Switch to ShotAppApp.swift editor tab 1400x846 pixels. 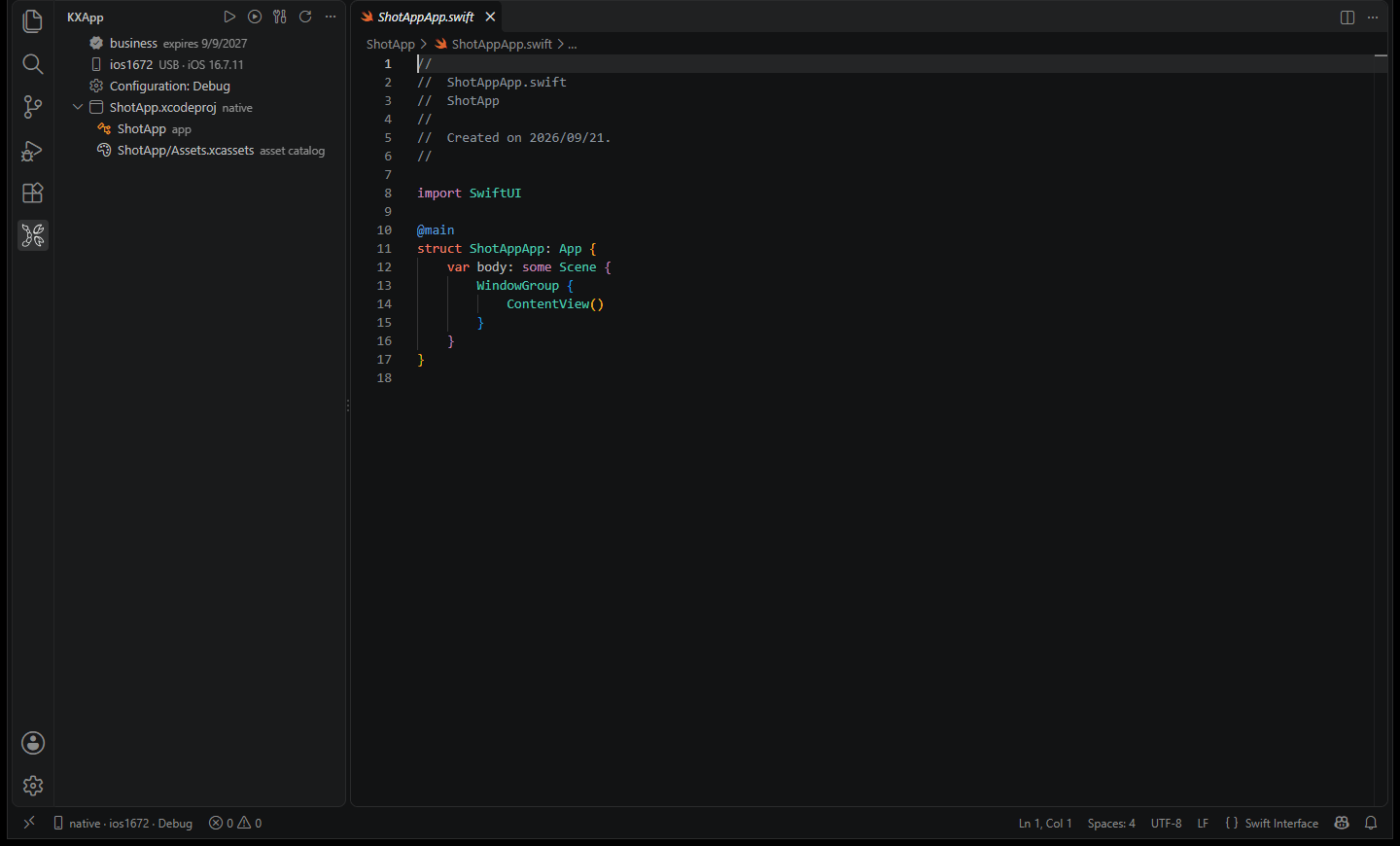pos(425,17)
